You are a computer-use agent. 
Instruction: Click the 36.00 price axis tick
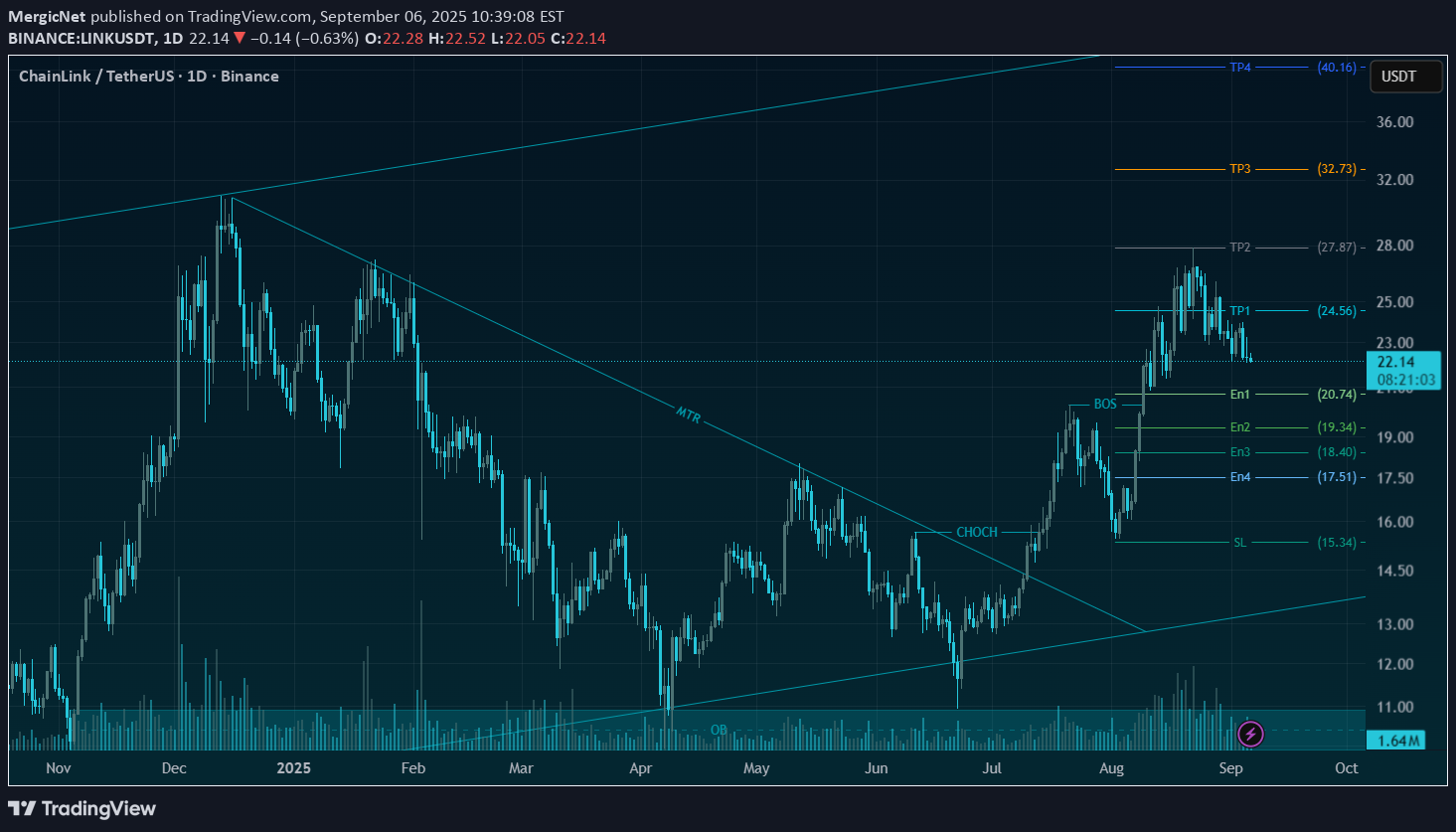point(1395,122)
